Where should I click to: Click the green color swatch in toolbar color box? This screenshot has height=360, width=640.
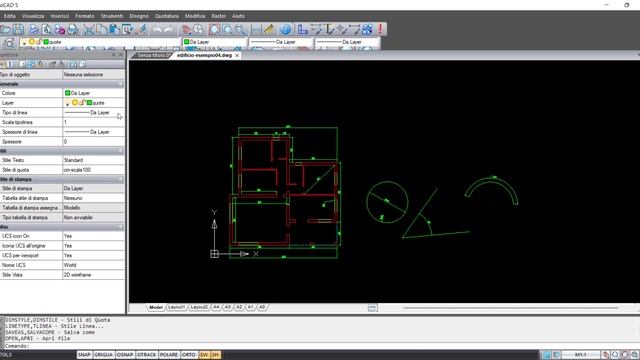[x=187, y=42]
